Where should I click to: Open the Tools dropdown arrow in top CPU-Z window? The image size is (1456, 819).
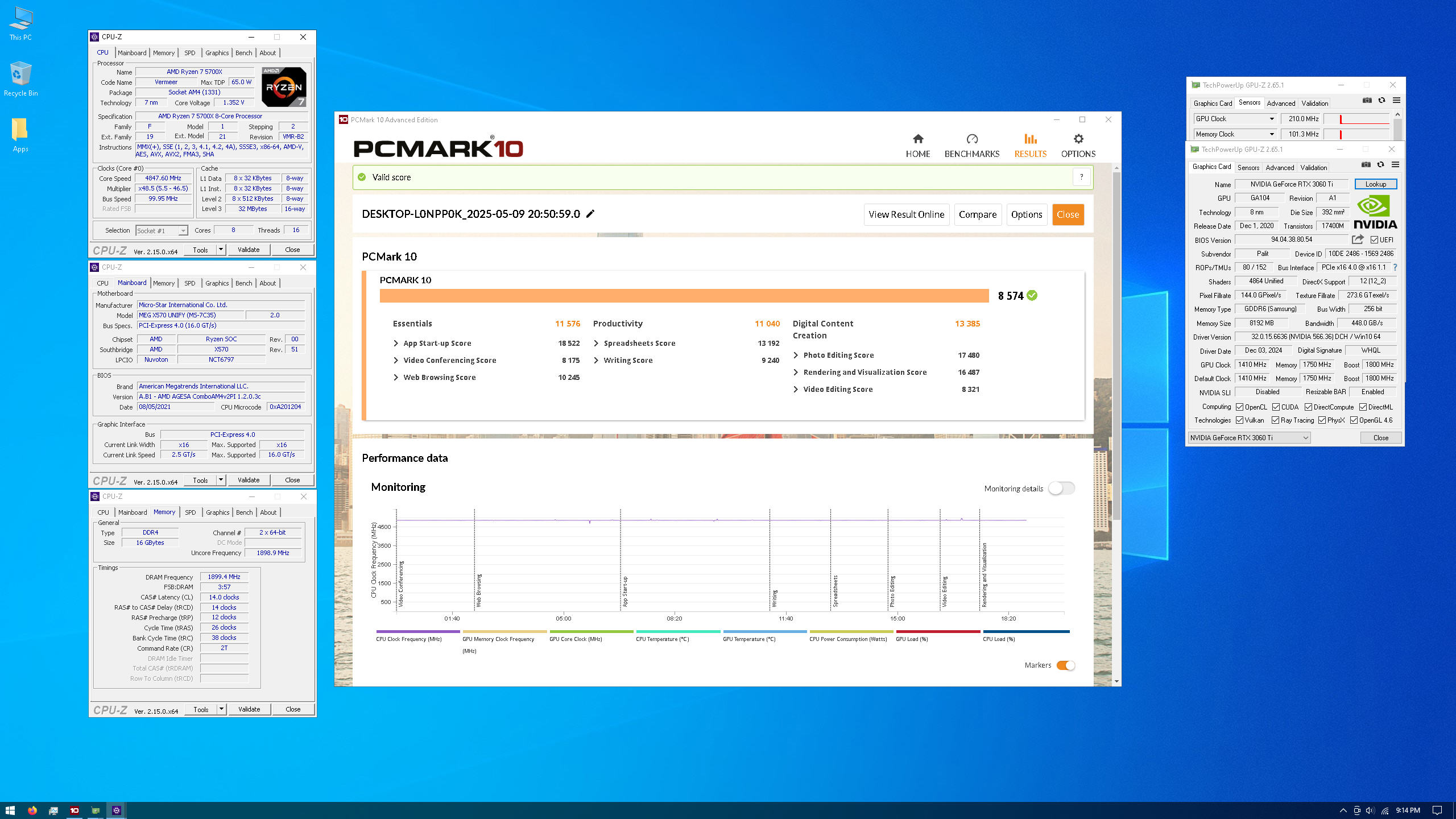point(221,250)
